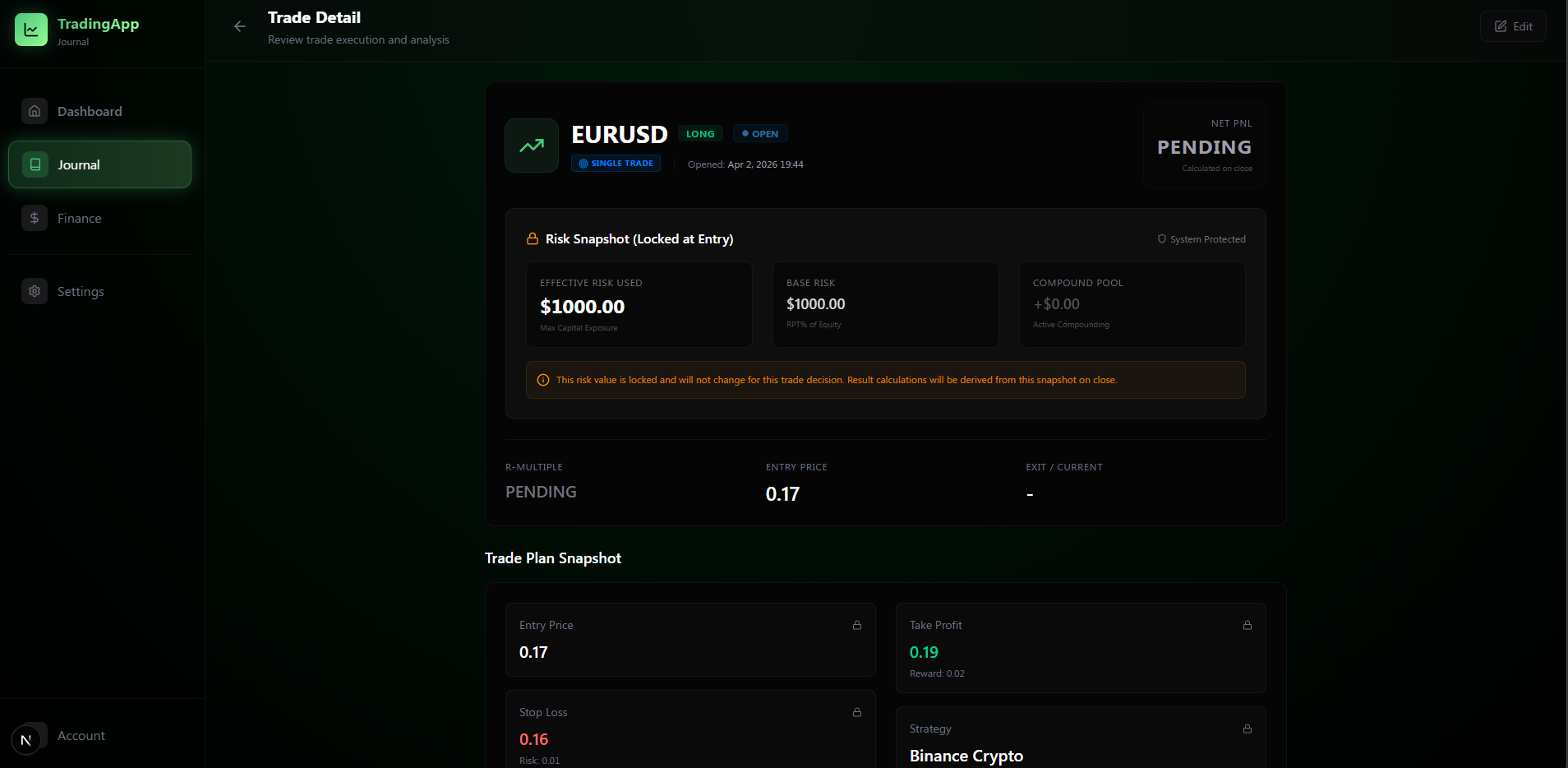Click the Edit button
This screenshot has height=768, width=1568.
(1512, 25)
